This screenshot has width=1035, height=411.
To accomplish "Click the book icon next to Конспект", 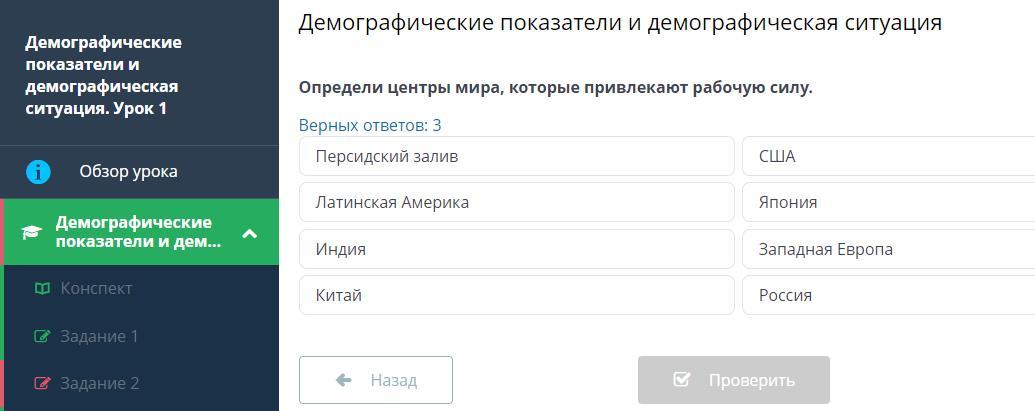I will [x=42, y=289].
